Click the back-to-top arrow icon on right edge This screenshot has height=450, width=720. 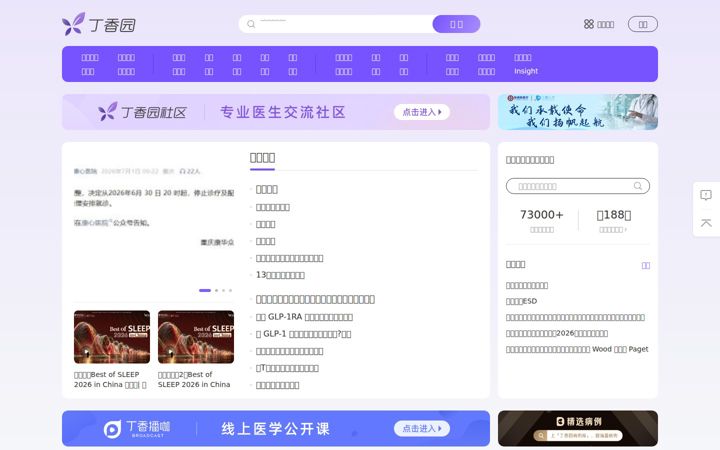[706, 223]
